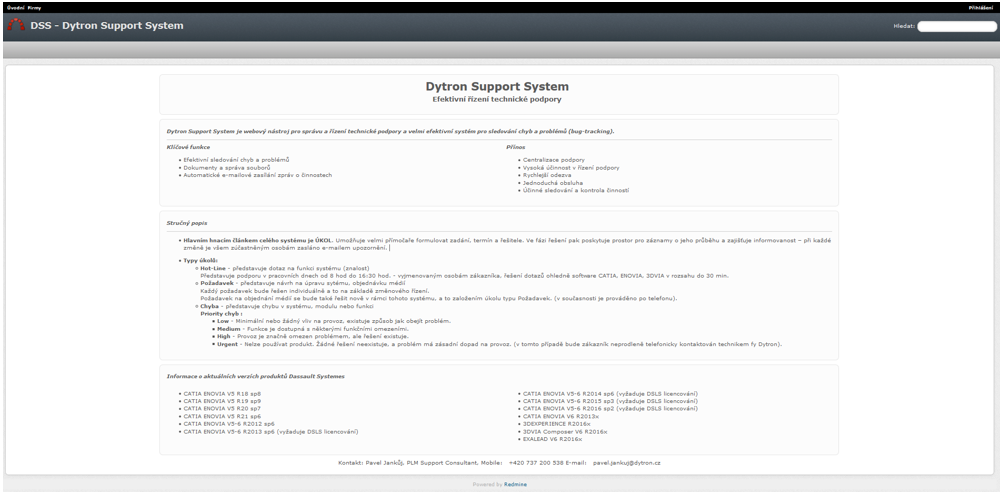Click the contact name Pavel Jankůj

tap(385, 462)
